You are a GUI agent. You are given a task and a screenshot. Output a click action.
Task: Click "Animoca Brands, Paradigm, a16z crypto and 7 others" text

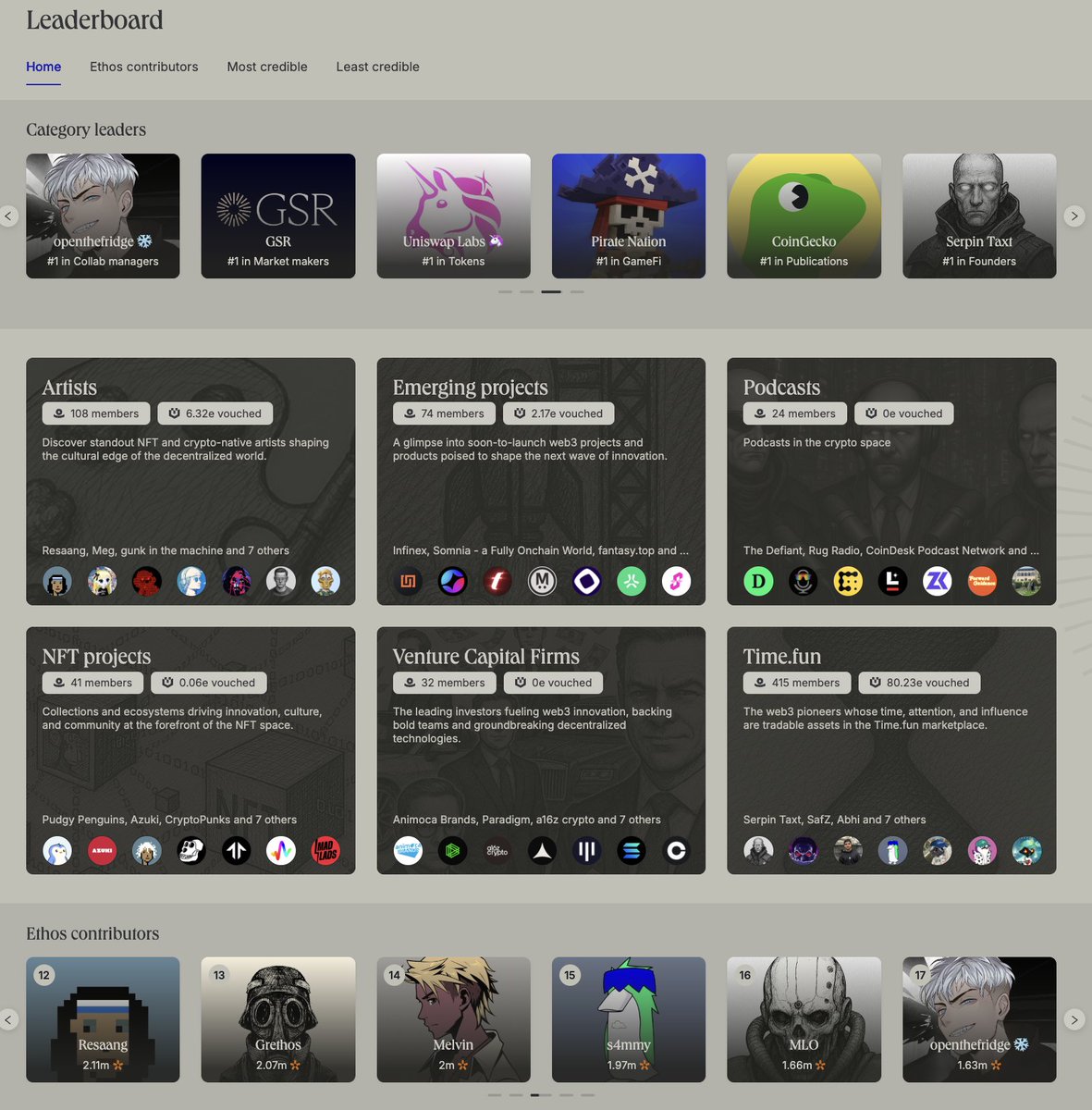(526, 820)
